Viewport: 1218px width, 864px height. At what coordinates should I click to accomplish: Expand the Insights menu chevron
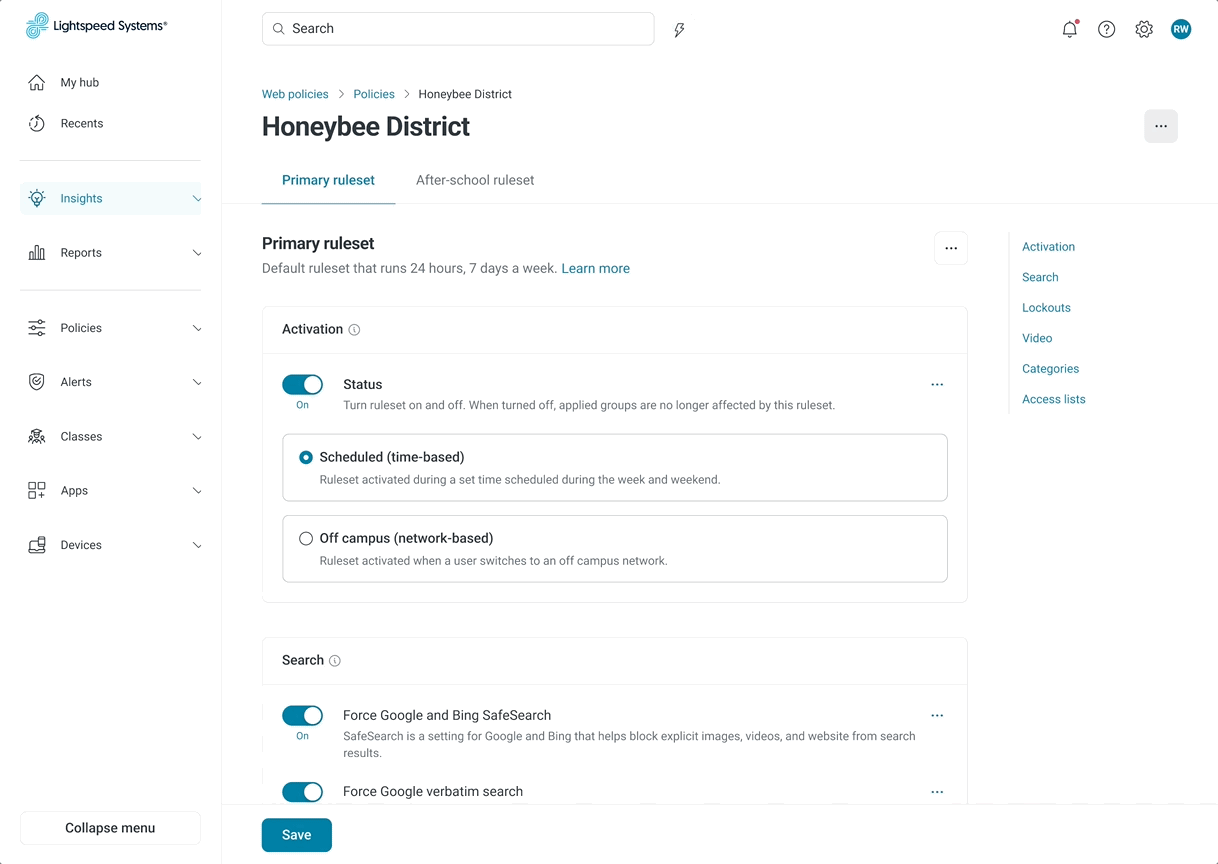[197, 199]
